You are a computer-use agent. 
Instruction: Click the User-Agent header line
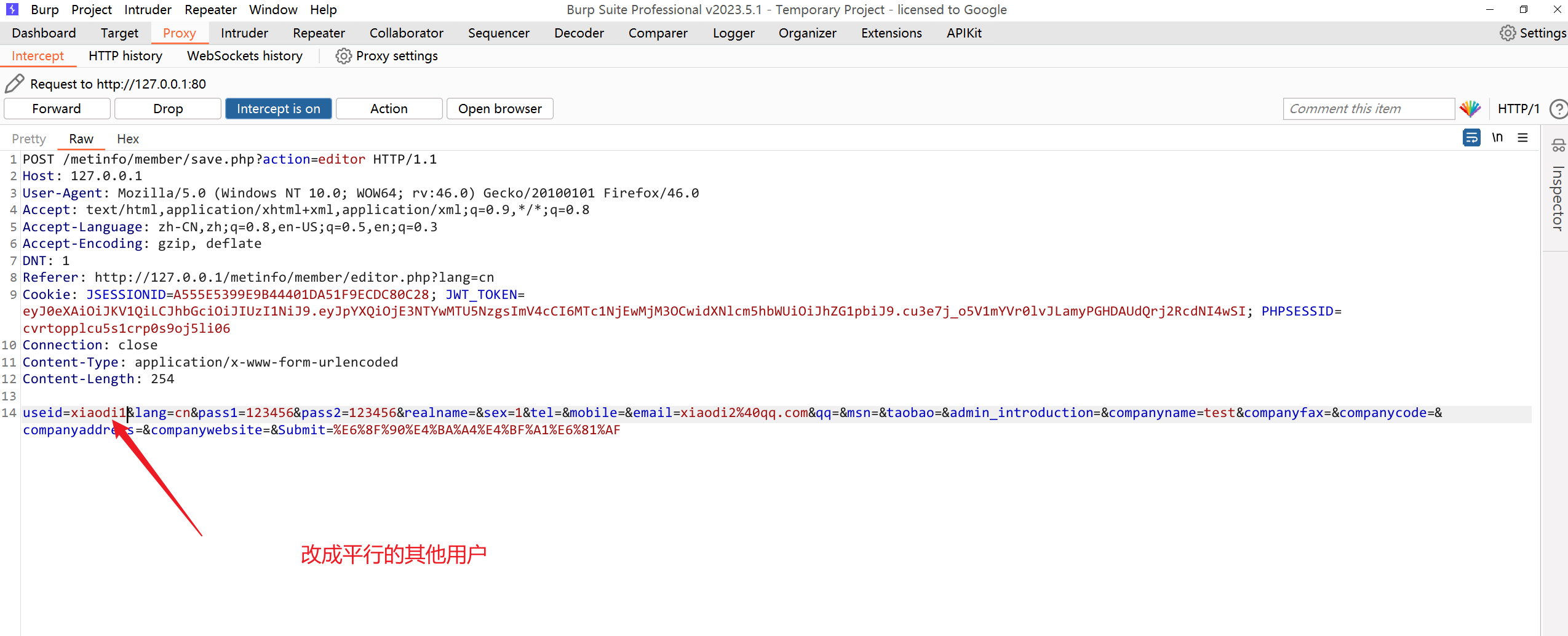coord(361,193)
